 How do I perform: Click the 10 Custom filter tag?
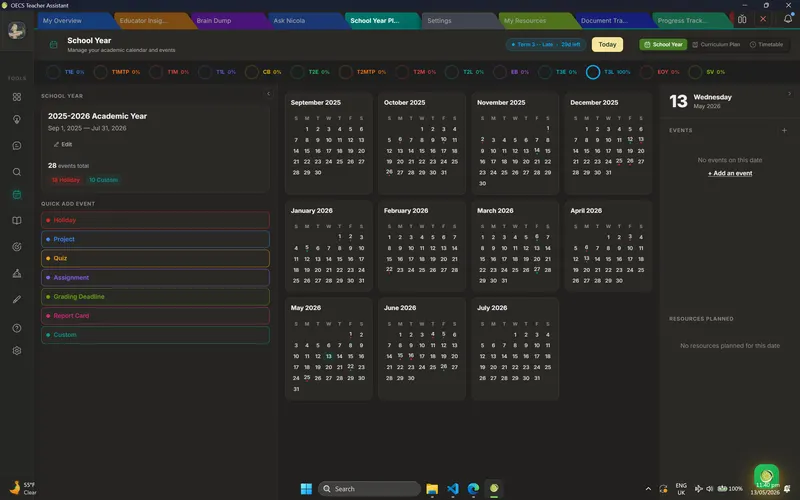pos(103,180)
